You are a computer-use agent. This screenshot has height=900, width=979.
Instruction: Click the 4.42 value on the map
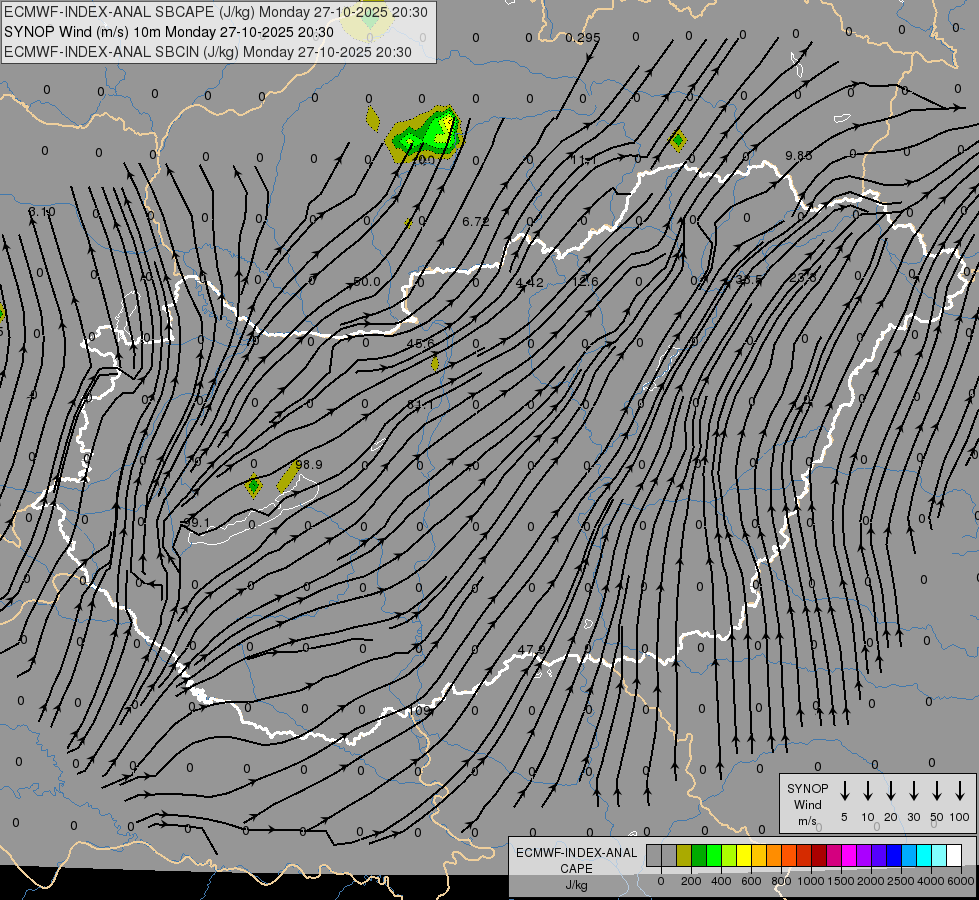click(529, 283)
